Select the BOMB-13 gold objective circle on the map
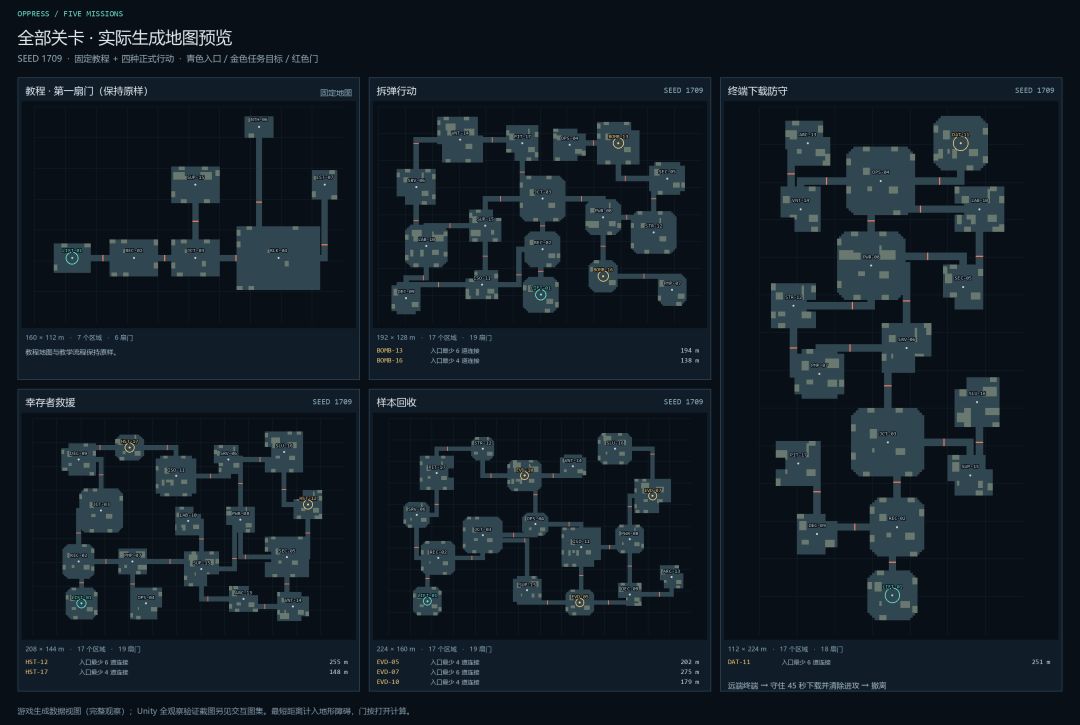 coord(618,143)
